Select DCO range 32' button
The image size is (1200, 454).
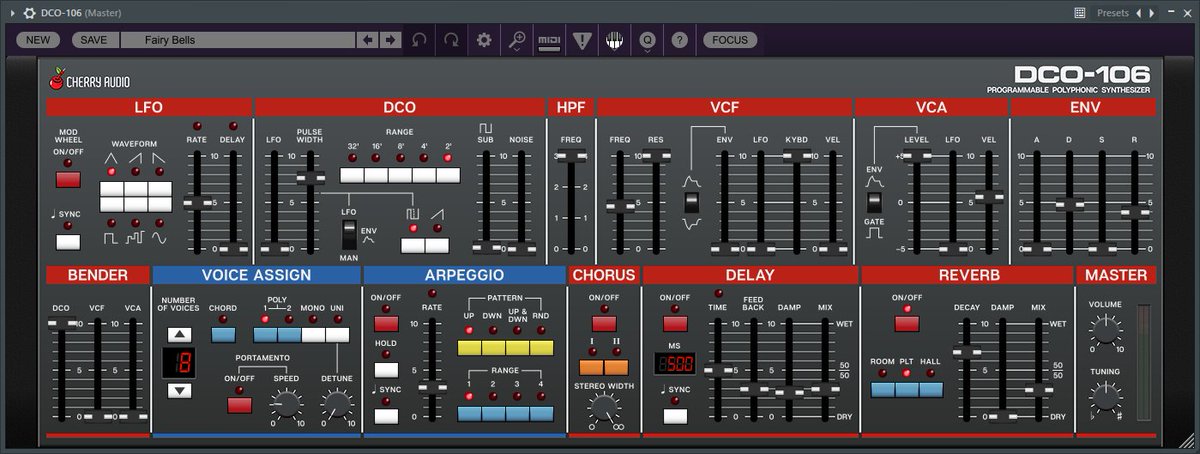click(x=353, y=175)
